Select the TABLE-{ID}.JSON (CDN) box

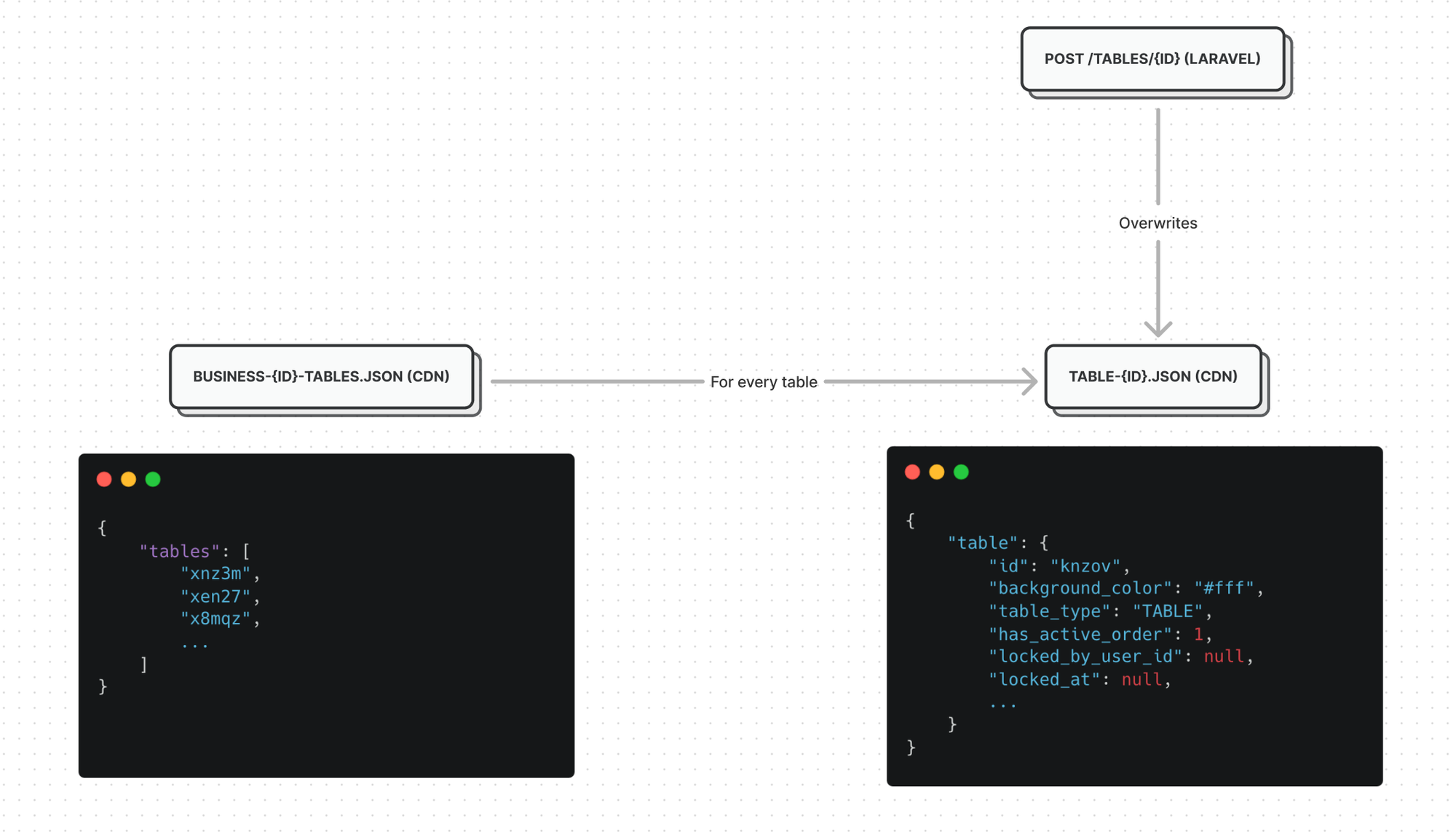pyautogui.click(x=1152, y=376)
